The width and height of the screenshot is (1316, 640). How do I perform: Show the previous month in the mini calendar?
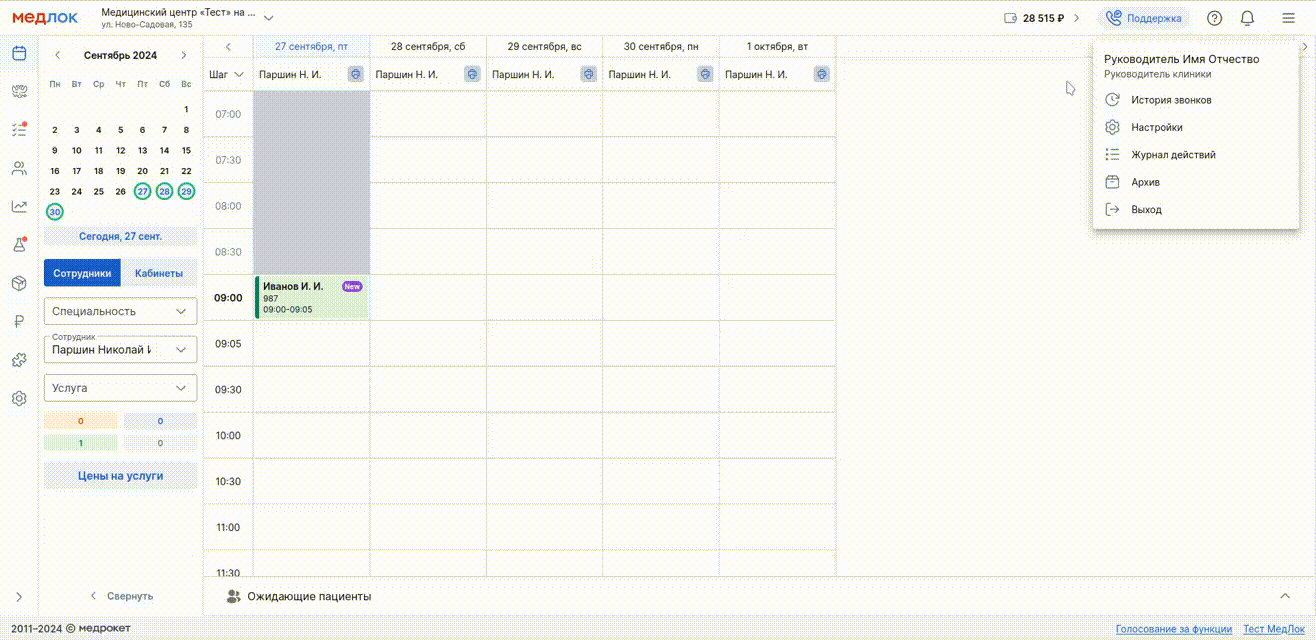coord(58,56)
